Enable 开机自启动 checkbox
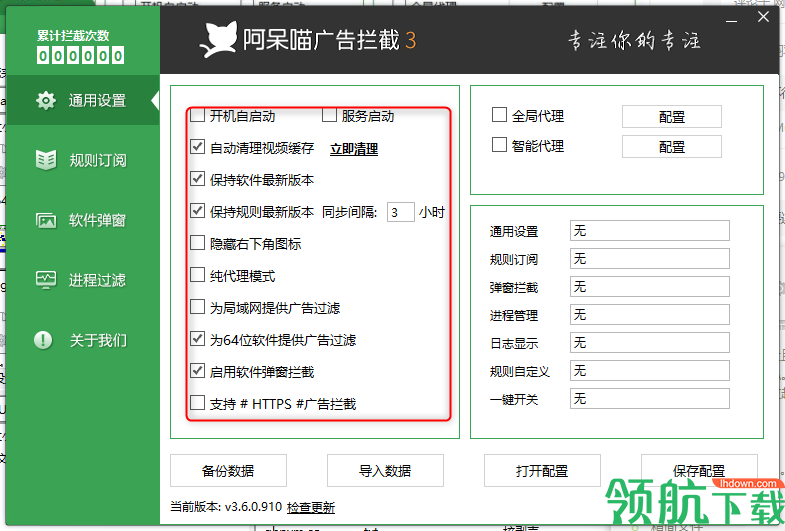The height and width of the screenshot is (531, 785). pyautogui.click(x=198, y=116)
